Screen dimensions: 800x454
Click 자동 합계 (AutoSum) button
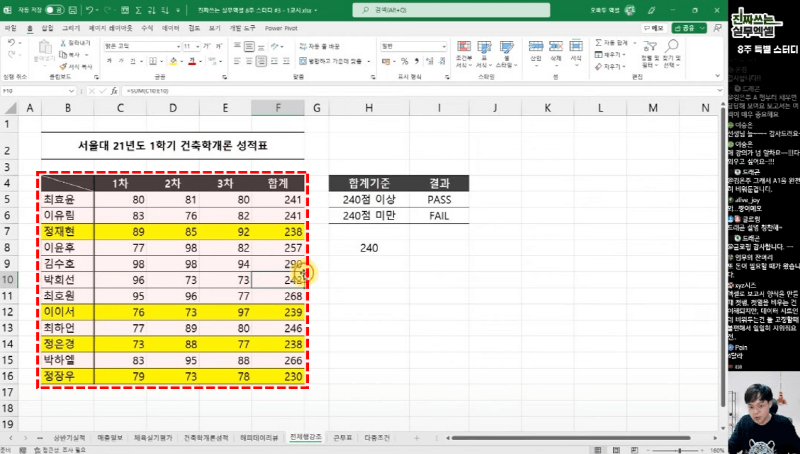pyautogui.click(x=612, y=43)
